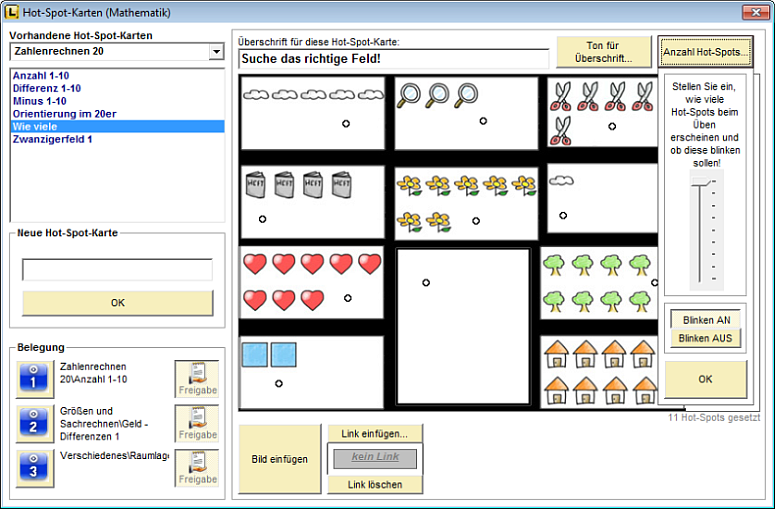Click the hot-spot count vertical slider
Viewport: 775px width, 509px height.
point(704,228)
